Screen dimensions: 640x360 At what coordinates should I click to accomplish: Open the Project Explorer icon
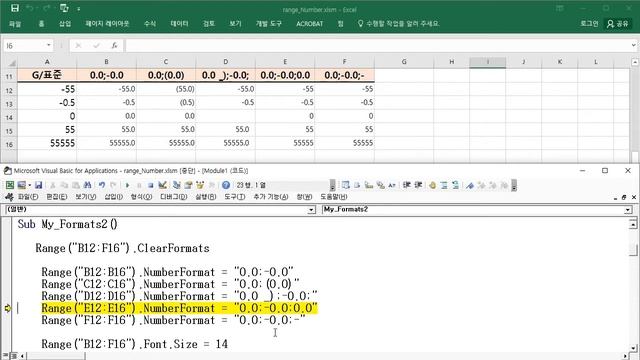[176, 185]
